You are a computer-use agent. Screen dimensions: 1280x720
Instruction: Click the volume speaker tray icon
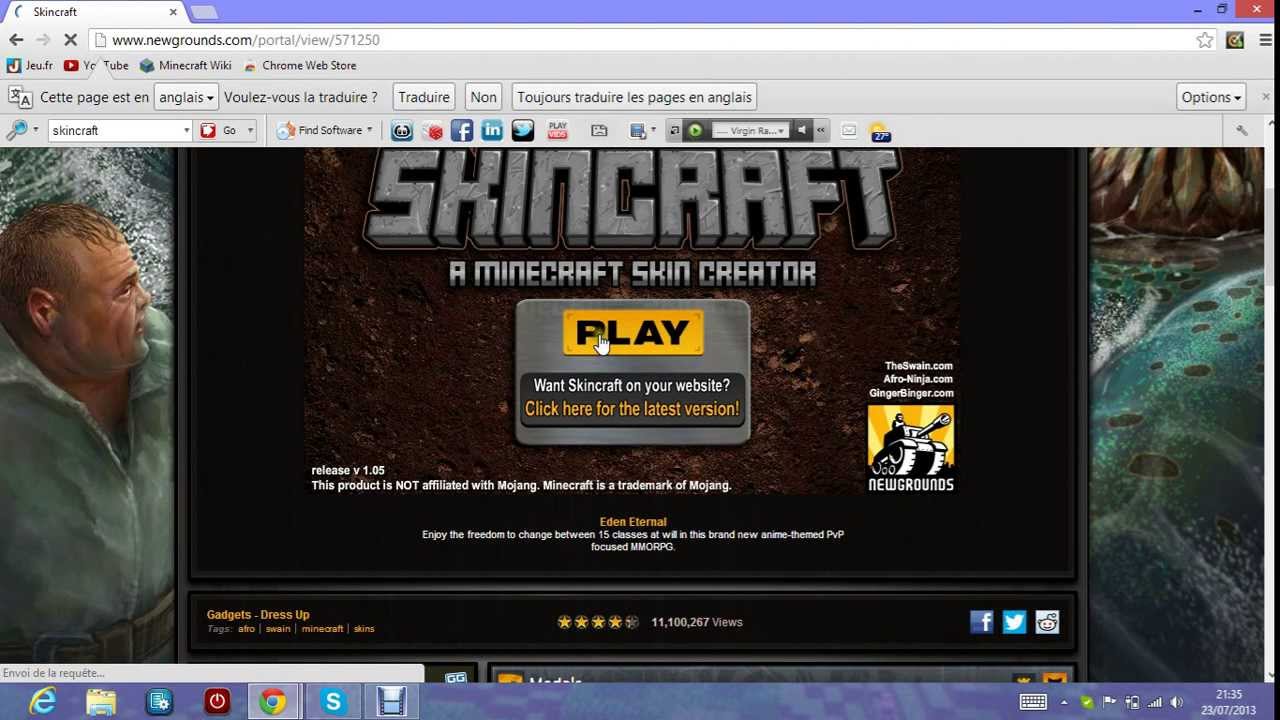1177,702
